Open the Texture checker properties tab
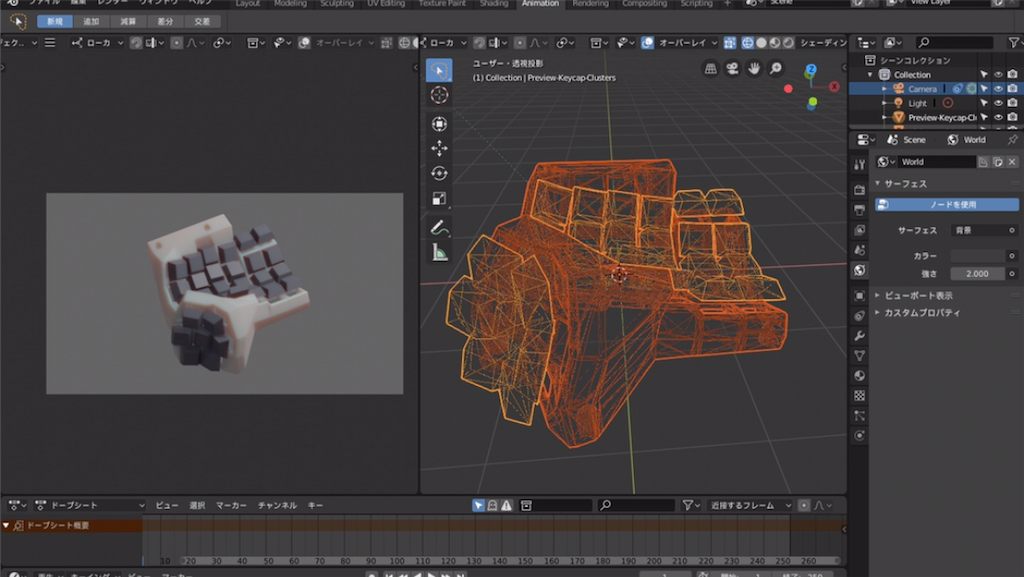Image resolution: width=1024 pixels, height=577 pixels. 859,396
